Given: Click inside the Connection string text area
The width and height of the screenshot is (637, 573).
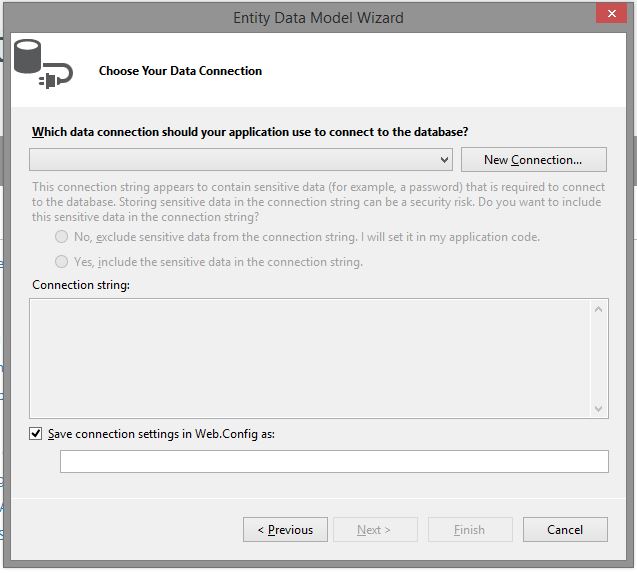Looking at the screenshot, I should point(310,358).
